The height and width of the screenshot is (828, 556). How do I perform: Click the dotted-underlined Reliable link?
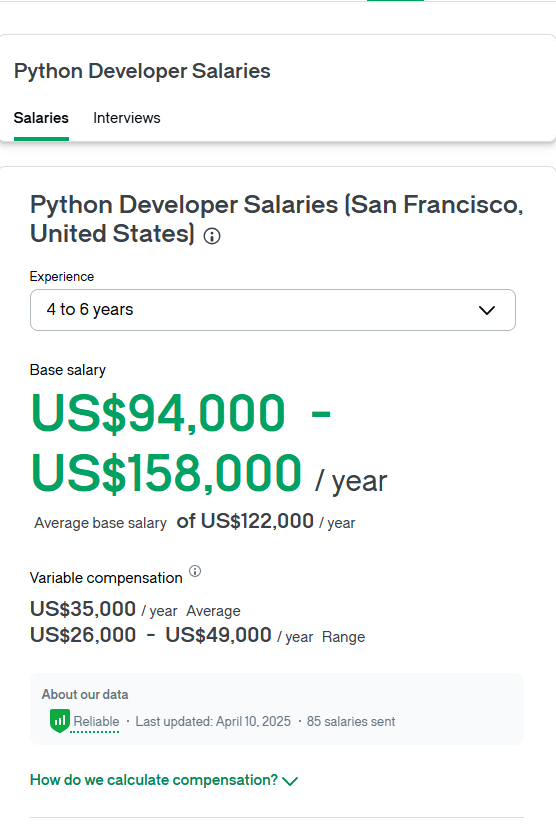pyautogui.click(x=96, y=721)
